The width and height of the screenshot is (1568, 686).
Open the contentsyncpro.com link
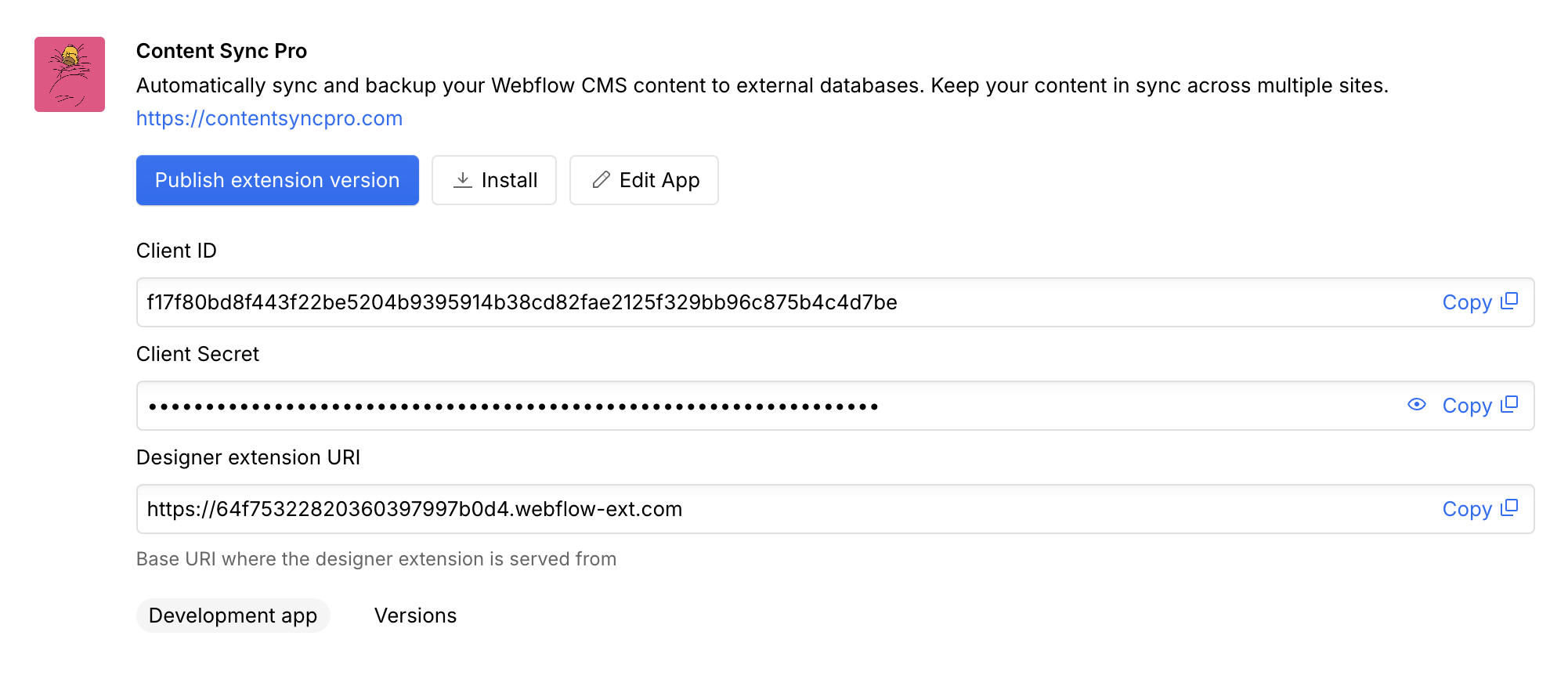pos(269,117)
